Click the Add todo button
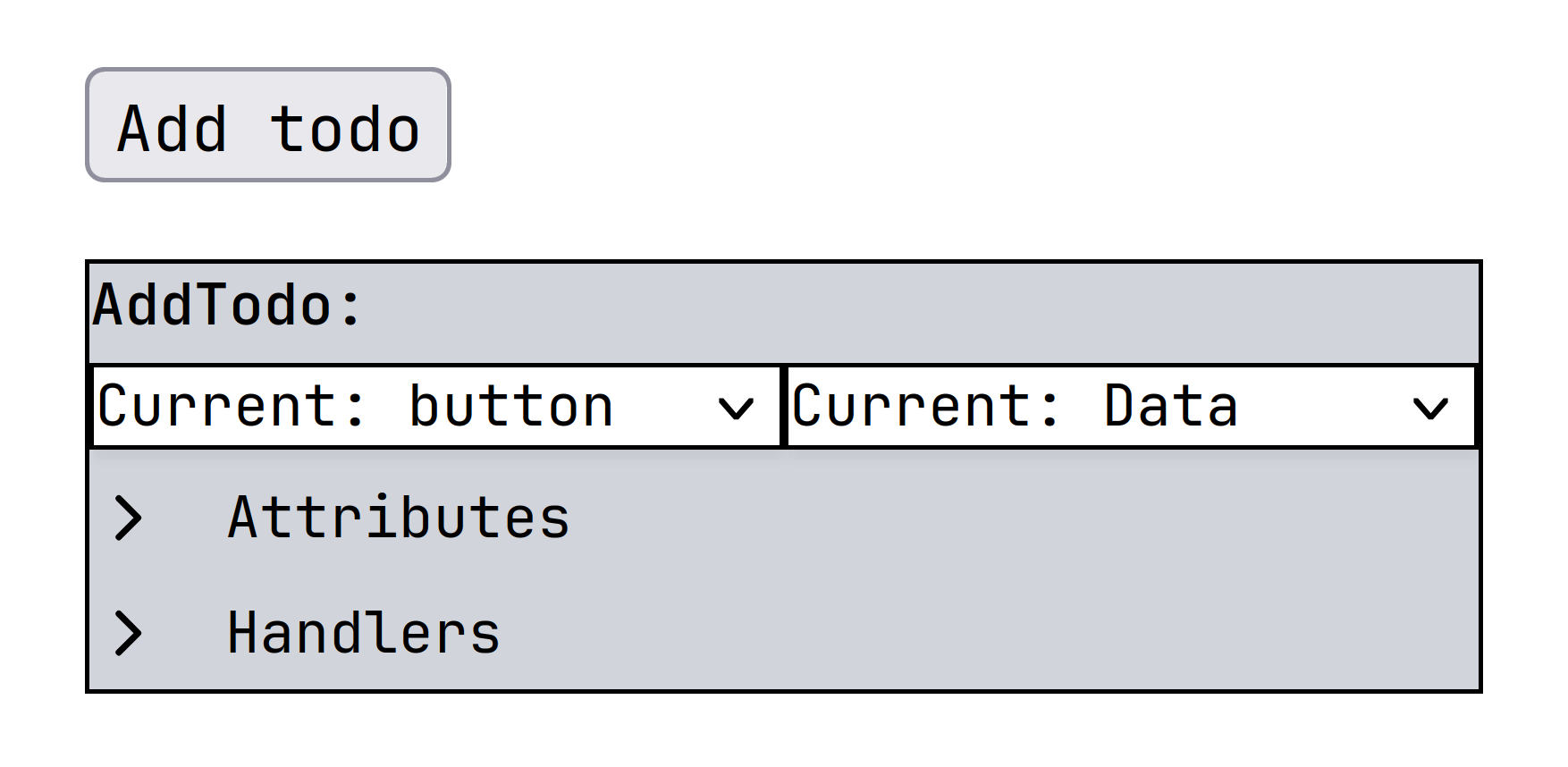 (x=267, y=124)
